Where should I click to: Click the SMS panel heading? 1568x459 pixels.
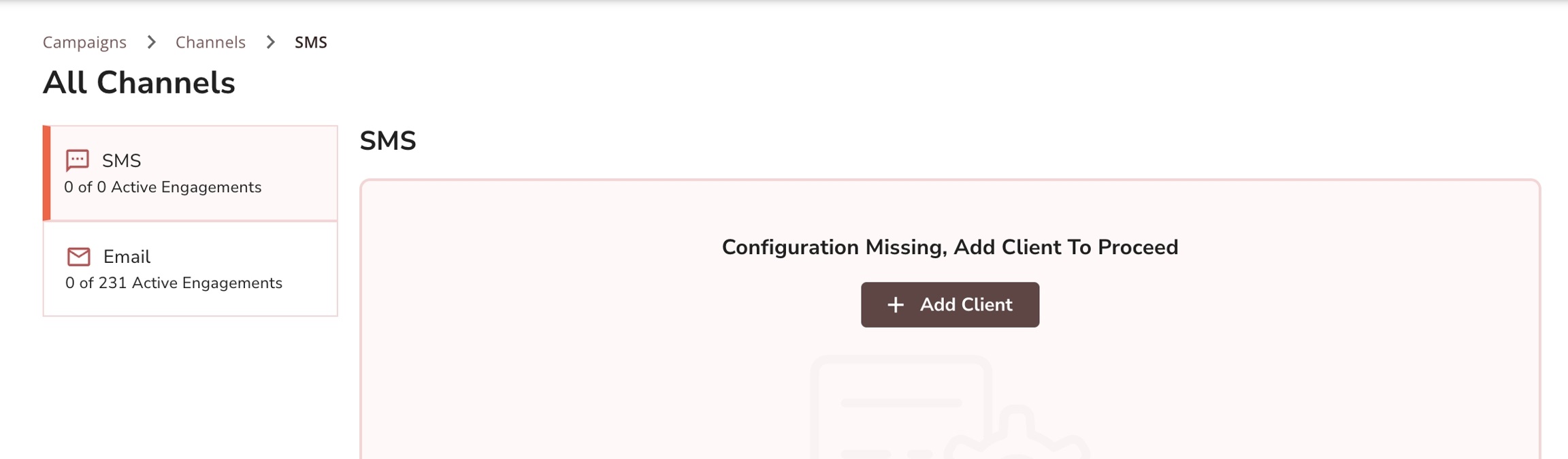click(387, 141)
